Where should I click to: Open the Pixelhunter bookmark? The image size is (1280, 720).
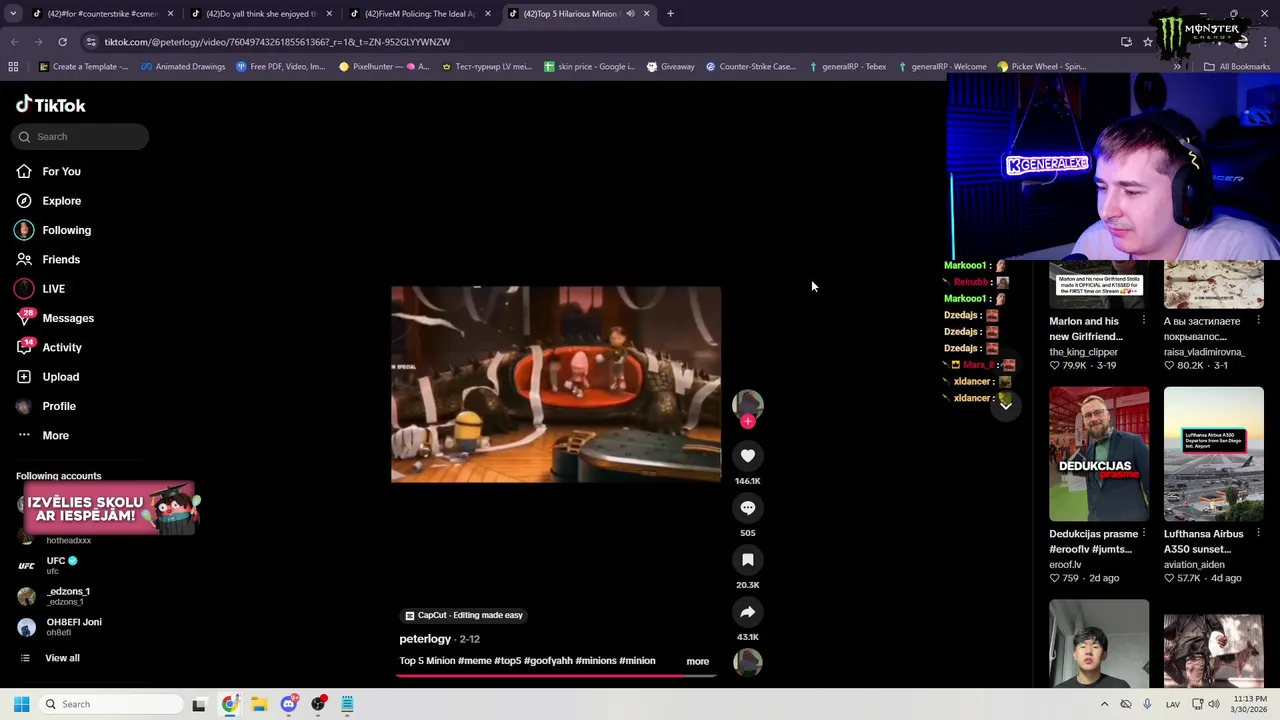click(x=384, y=67)
